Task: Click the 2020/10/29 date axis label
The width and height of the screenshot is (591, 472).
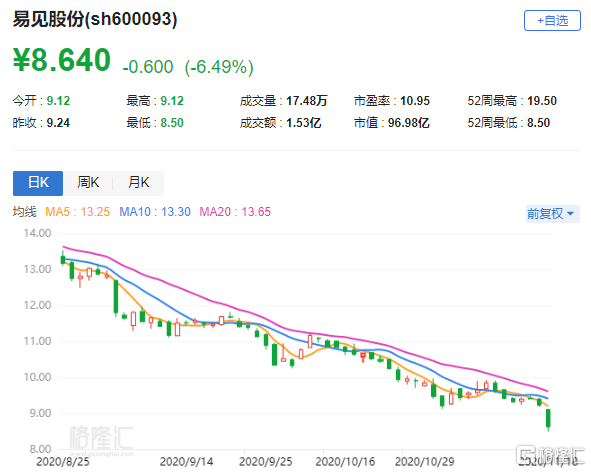Action: point(424,461)
